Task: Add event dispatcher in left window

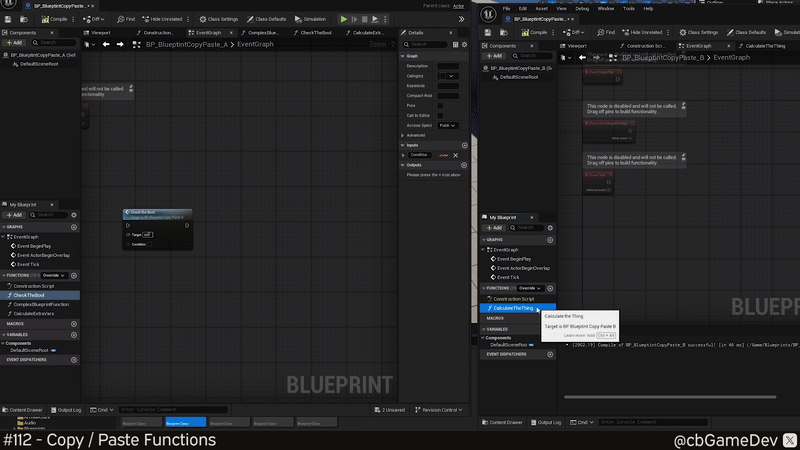Action: (x=74, y=360)
